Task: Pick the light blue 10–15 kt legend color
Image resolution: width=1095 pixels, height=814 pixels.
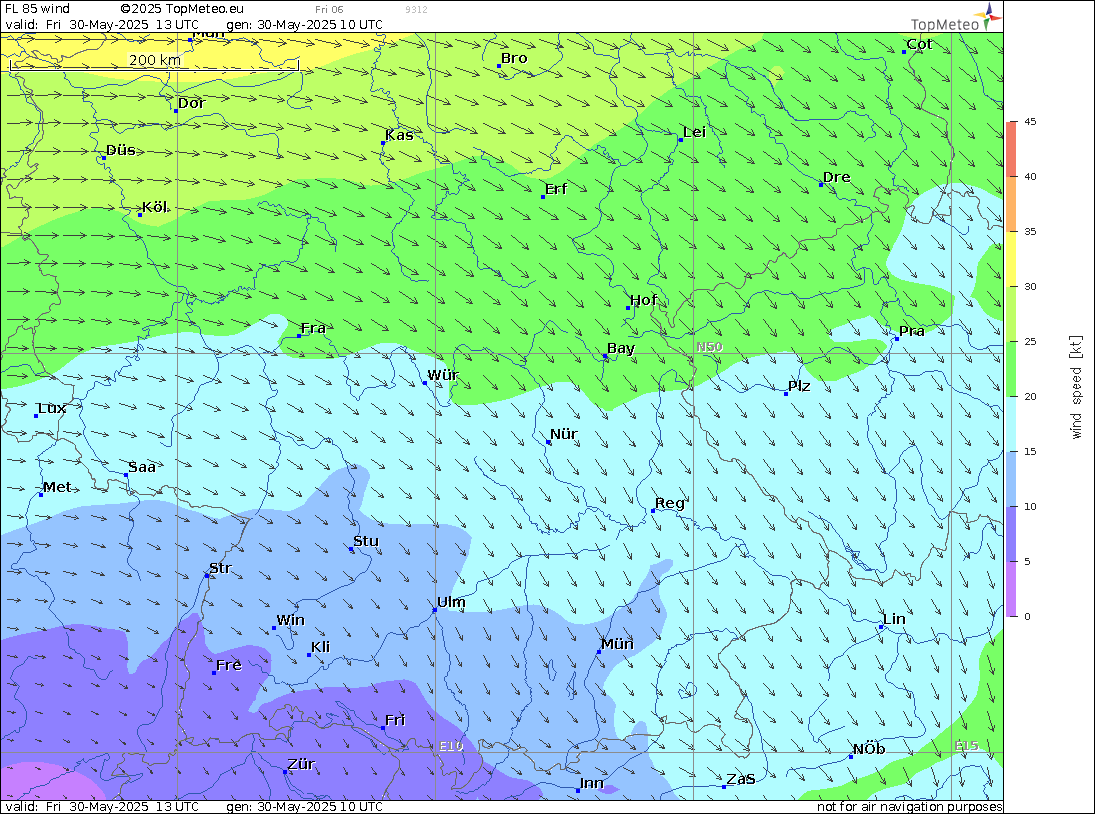Action: coord(1011,480)
